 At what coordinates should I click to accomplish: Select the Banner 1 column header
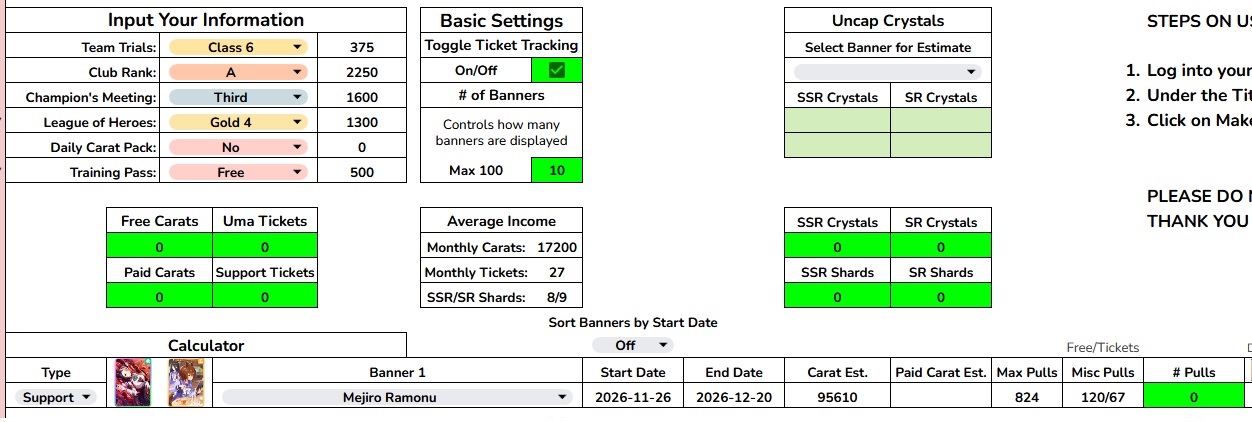click(x=397, y=372)
